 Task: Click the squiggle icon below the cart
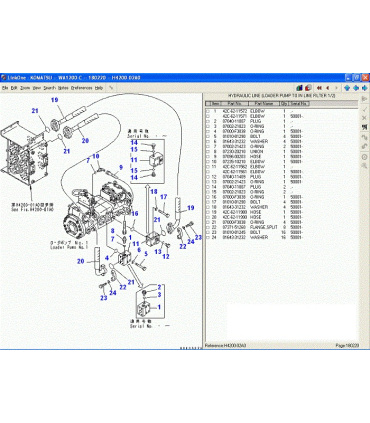364,137
